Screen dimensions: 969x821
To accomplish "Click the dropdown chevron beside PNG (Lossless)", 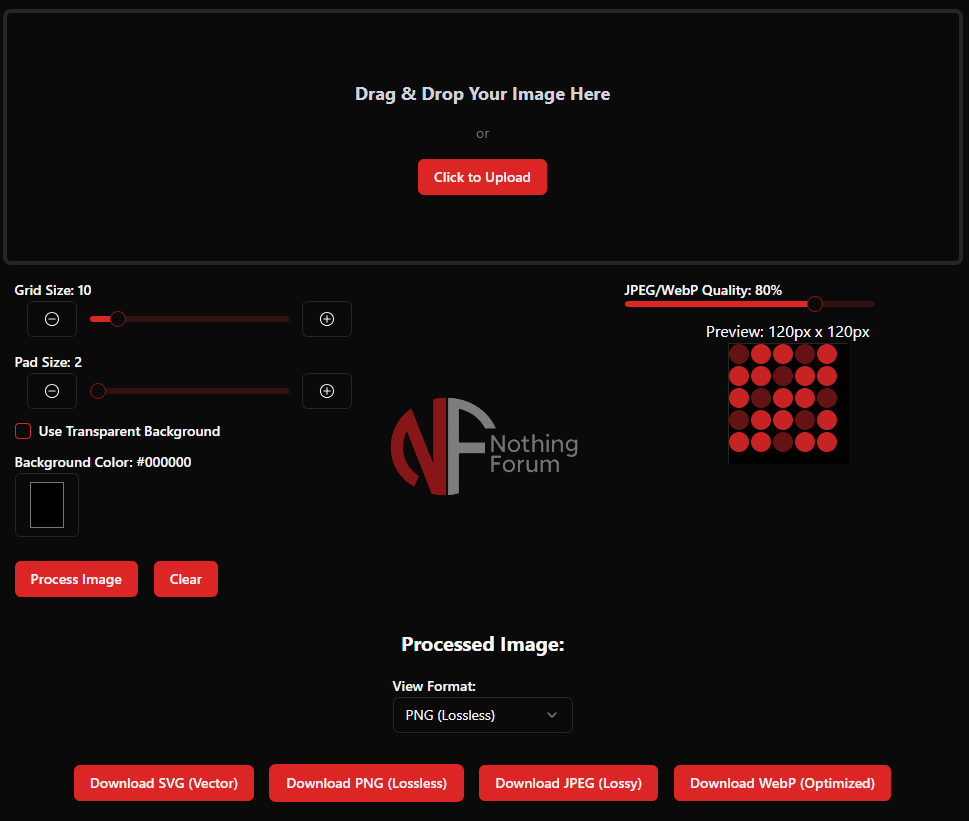I will tap(552, 715).
